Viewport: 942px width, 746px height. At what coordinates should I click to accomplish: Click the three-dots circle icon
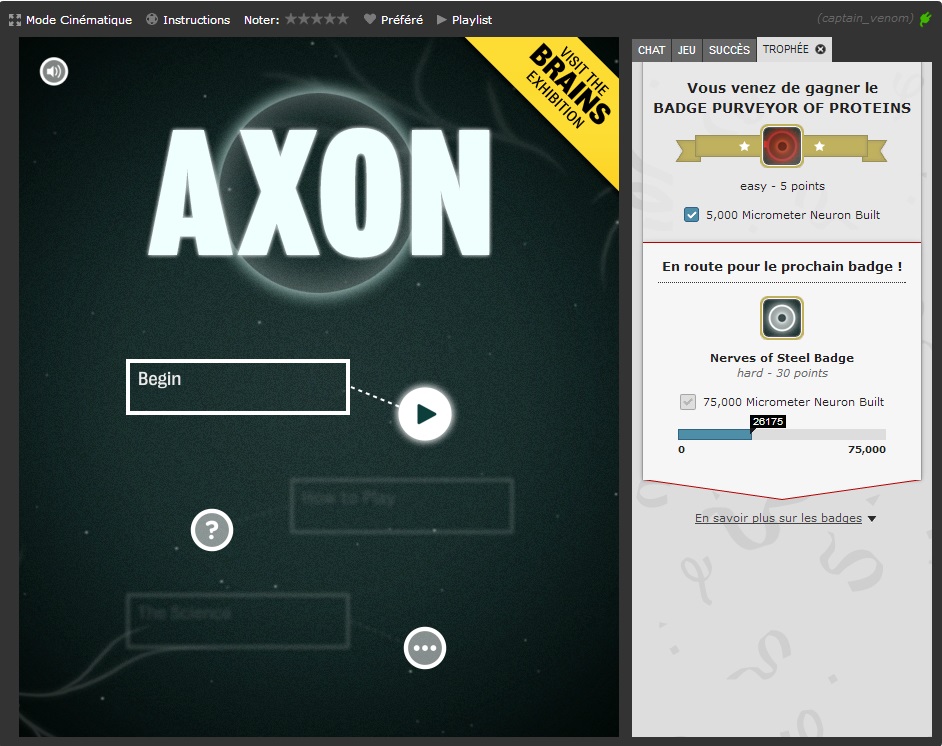(425, 648)
